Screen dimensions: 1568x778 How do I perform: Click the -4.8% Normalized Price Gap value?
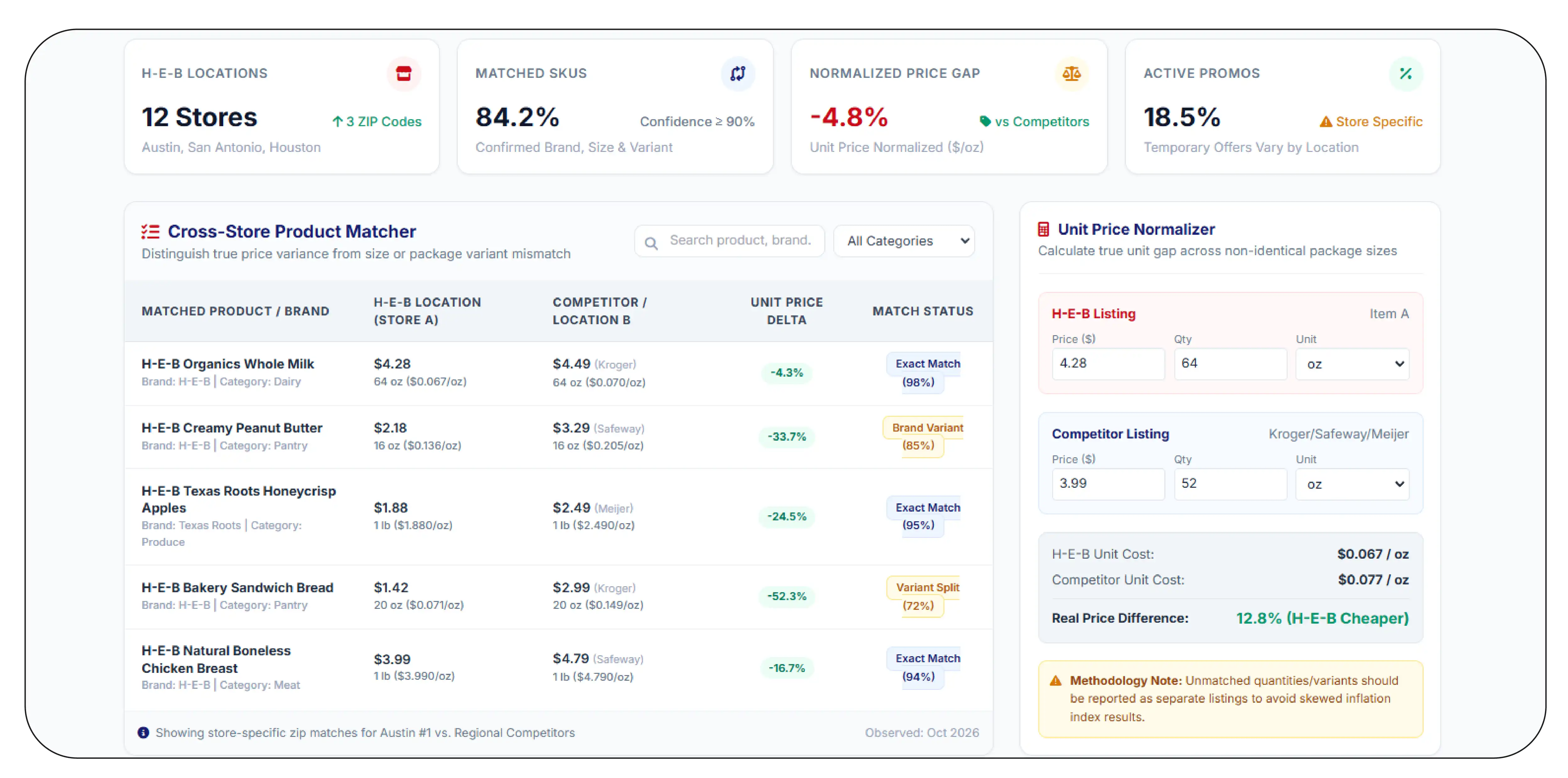pos(848,117)
